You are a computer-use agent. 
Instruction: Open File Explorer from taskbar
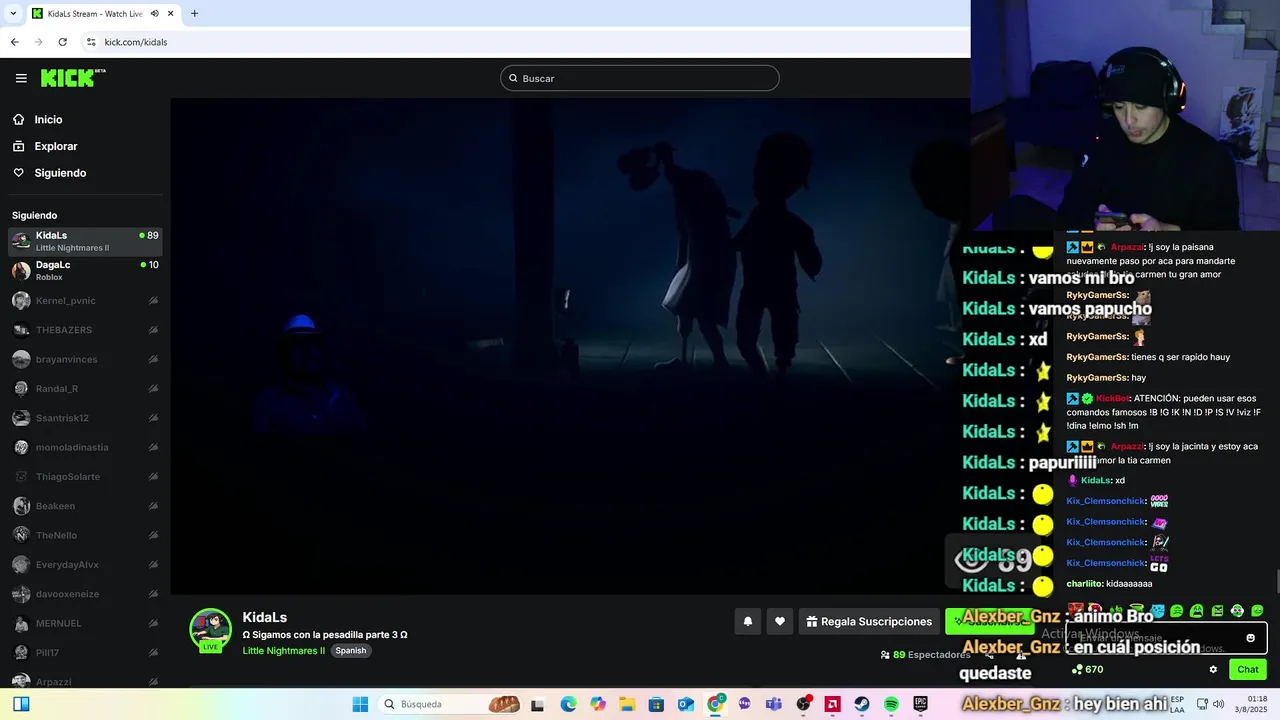click(x=627, y=704)
